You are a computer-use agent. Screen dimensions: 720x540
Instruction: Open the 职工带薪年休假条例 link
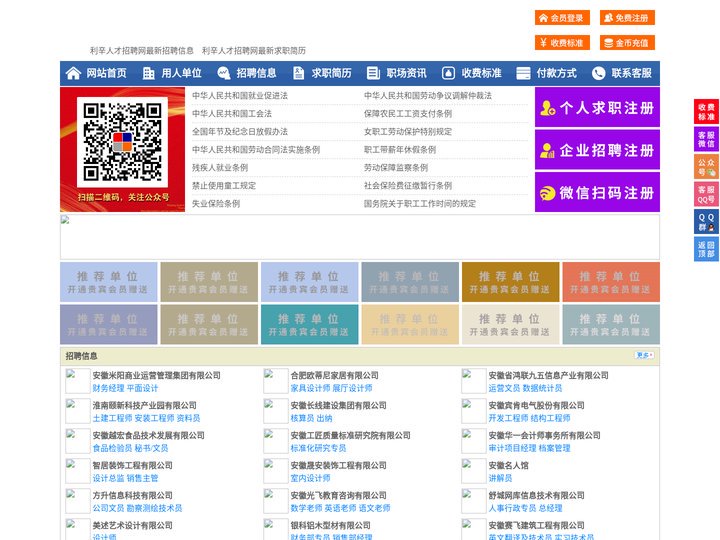pos(400,150)
